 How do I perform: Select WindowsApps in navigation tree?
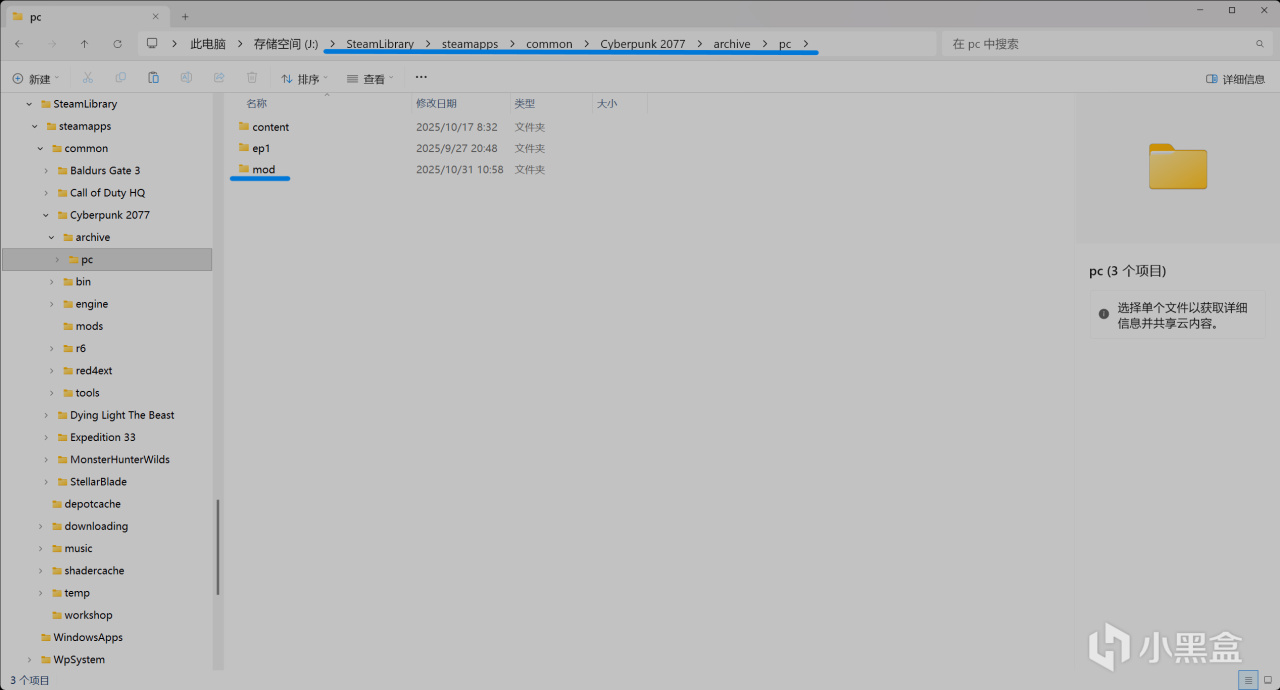[88, 637]
